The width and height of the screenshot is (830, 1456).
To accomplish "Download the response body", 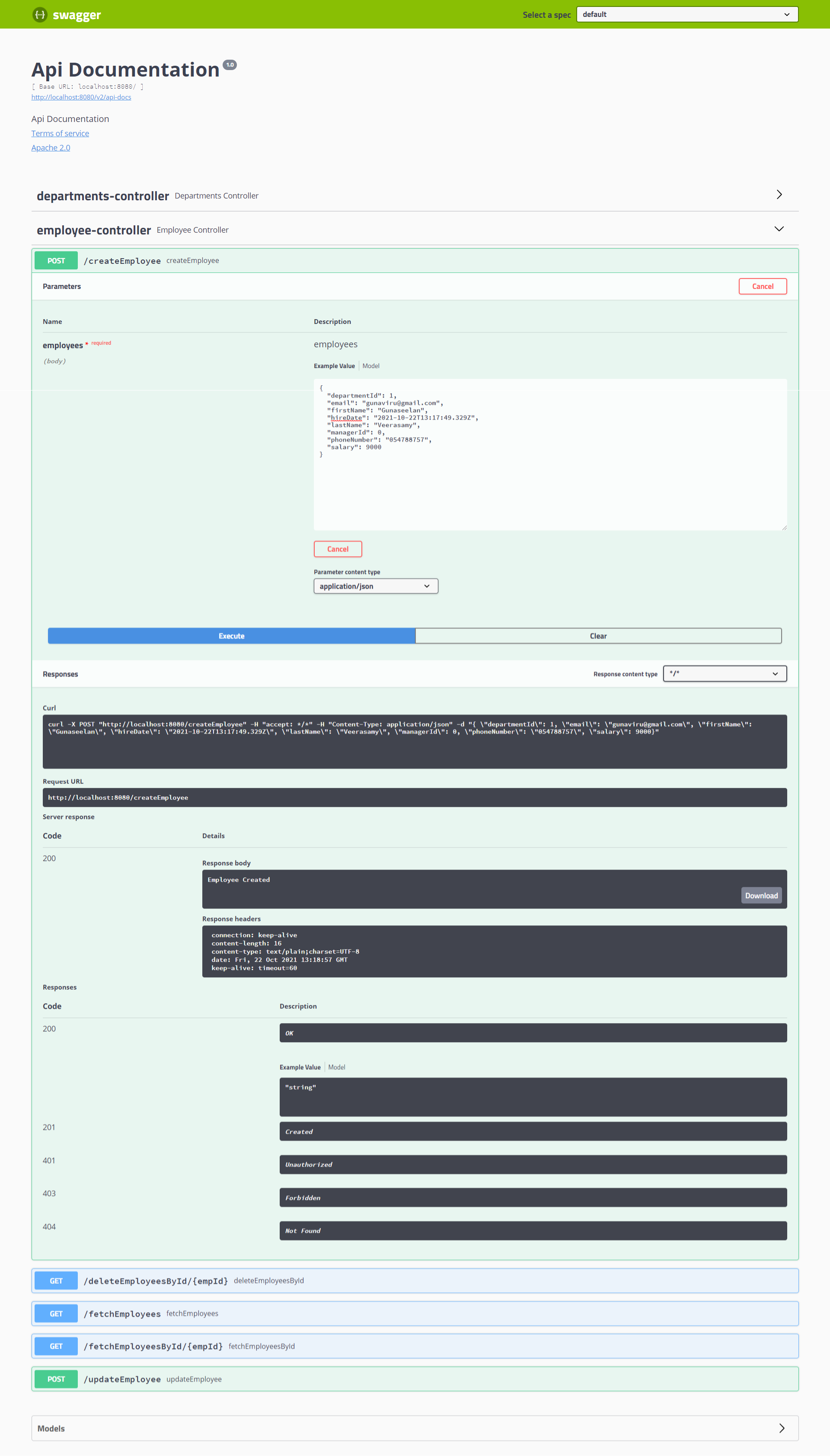I will click(x=761, y=895).
